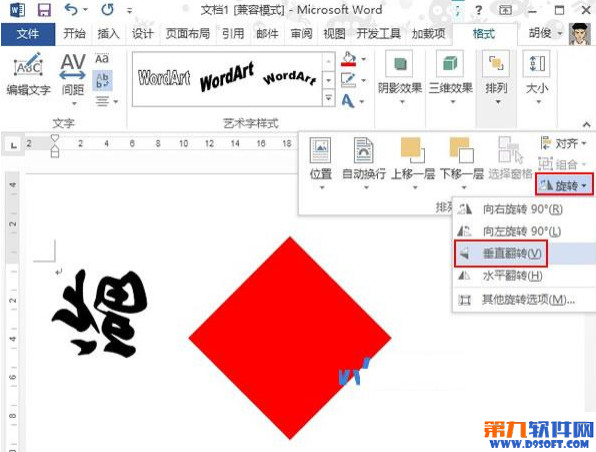Open the AV spacing (间距) tool
Screen dimensions: 596x452
73,67
